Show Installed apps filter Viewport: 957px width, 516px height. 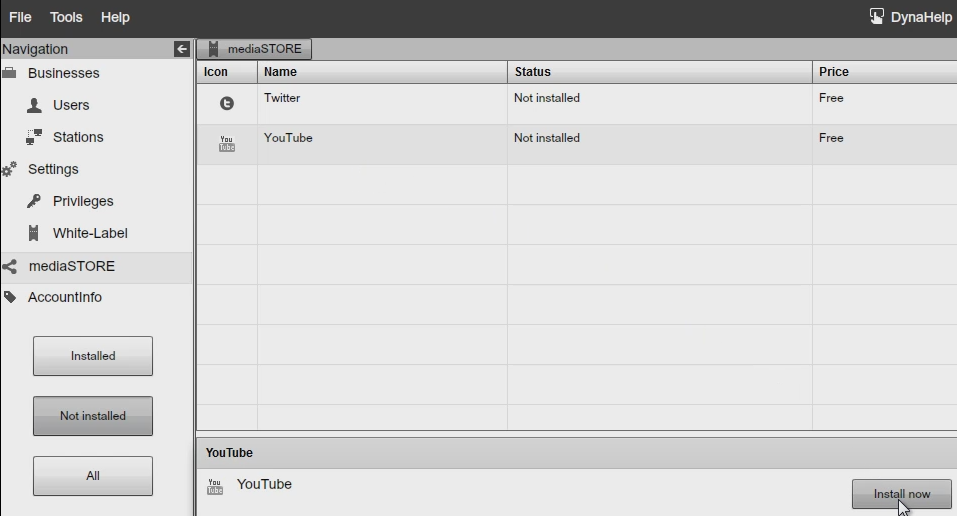93,356
